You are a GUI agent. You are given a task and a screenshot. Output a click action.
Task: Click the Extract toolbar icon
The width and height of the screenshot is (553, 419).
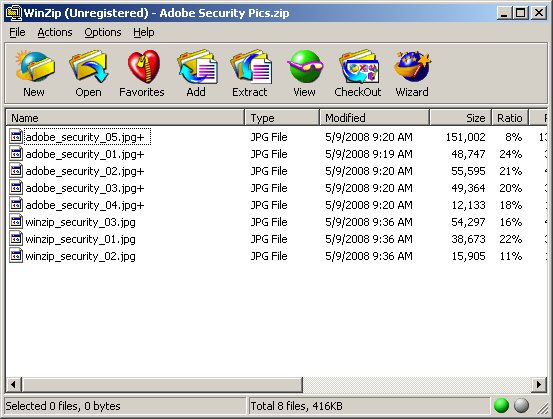tap(250, 67)
